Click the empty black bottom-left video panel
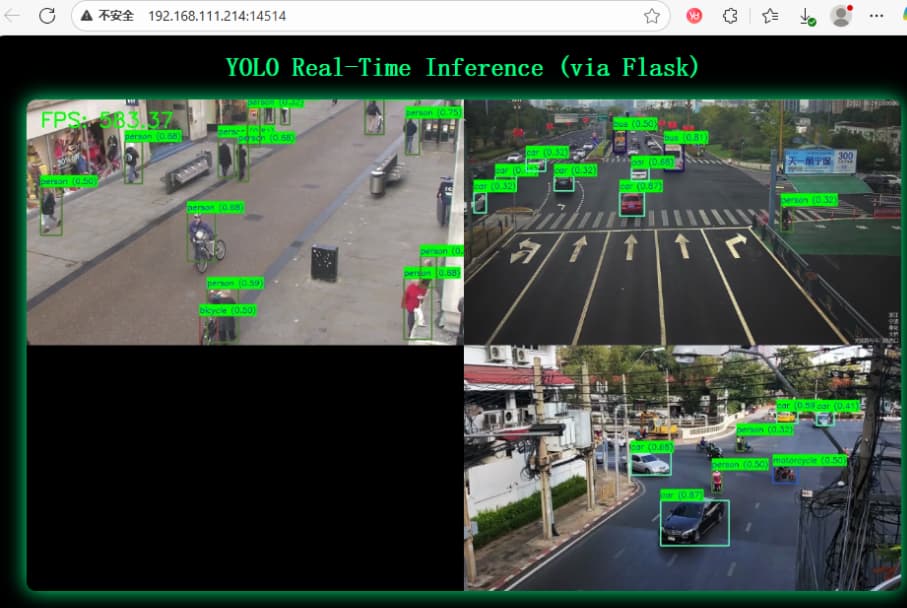Viewport: 907px width, 608px height. [x=245, y=467]
